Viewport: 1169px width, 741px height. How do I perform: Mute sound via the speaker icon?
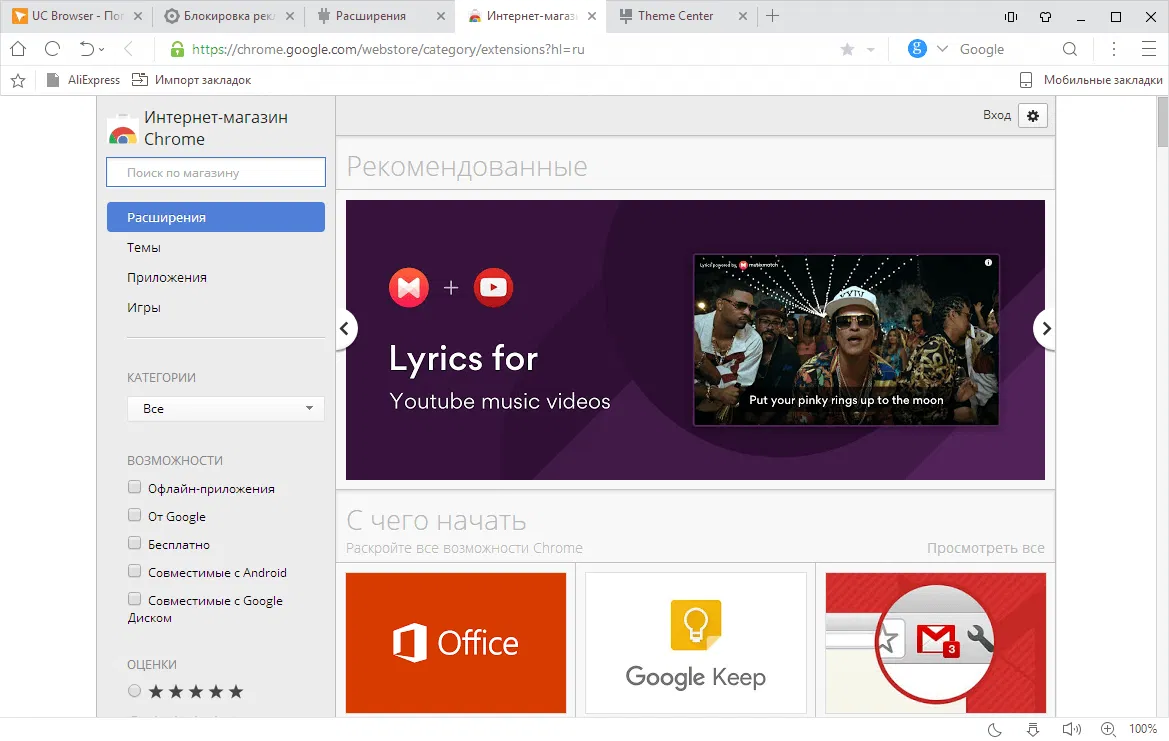1071,729
